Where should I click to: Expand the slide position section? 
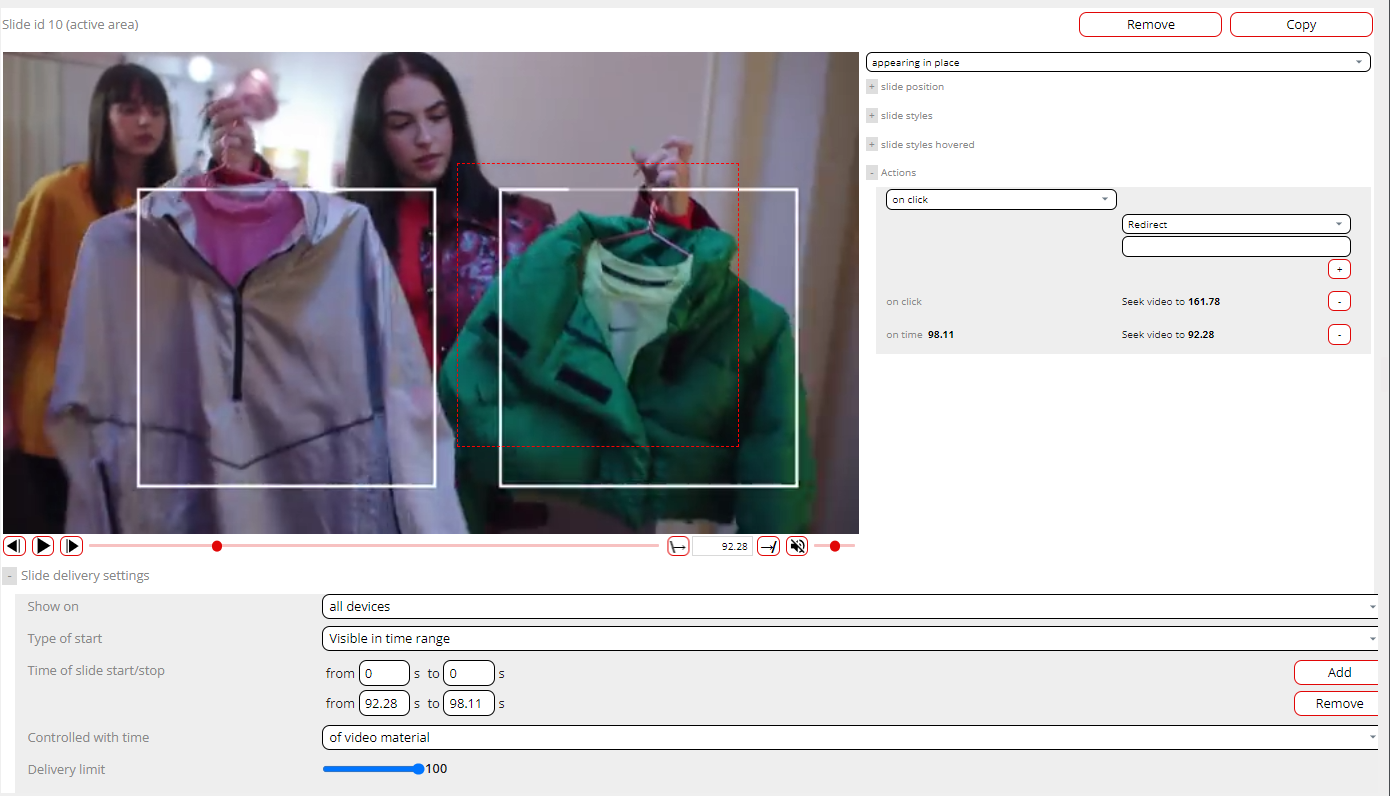[x=872, y=87]
